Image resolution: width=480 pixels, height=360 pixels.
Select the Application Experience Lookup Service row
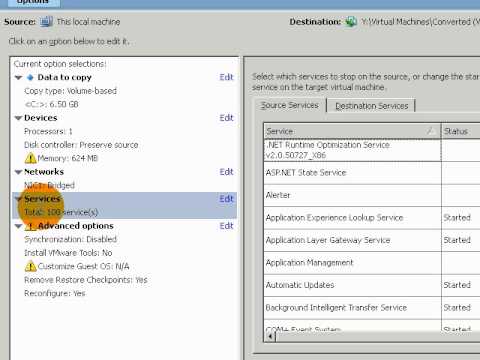tap(372, 218)
